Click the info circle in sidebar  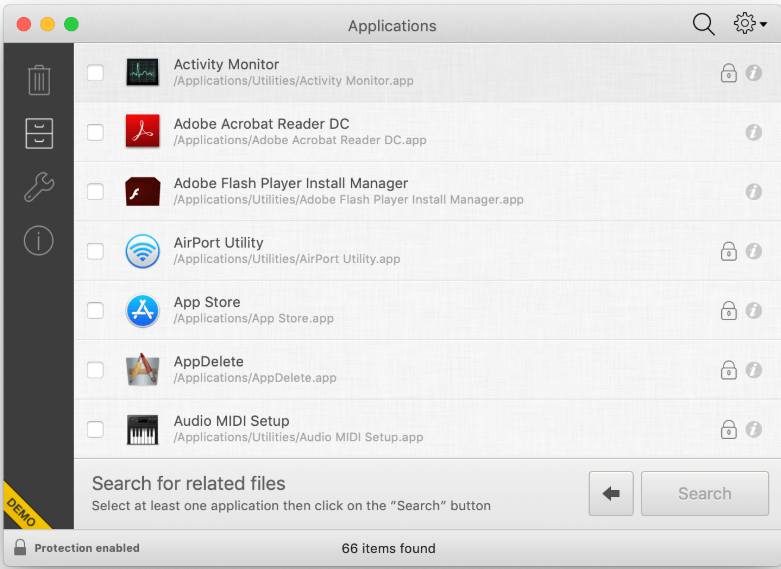39,240
